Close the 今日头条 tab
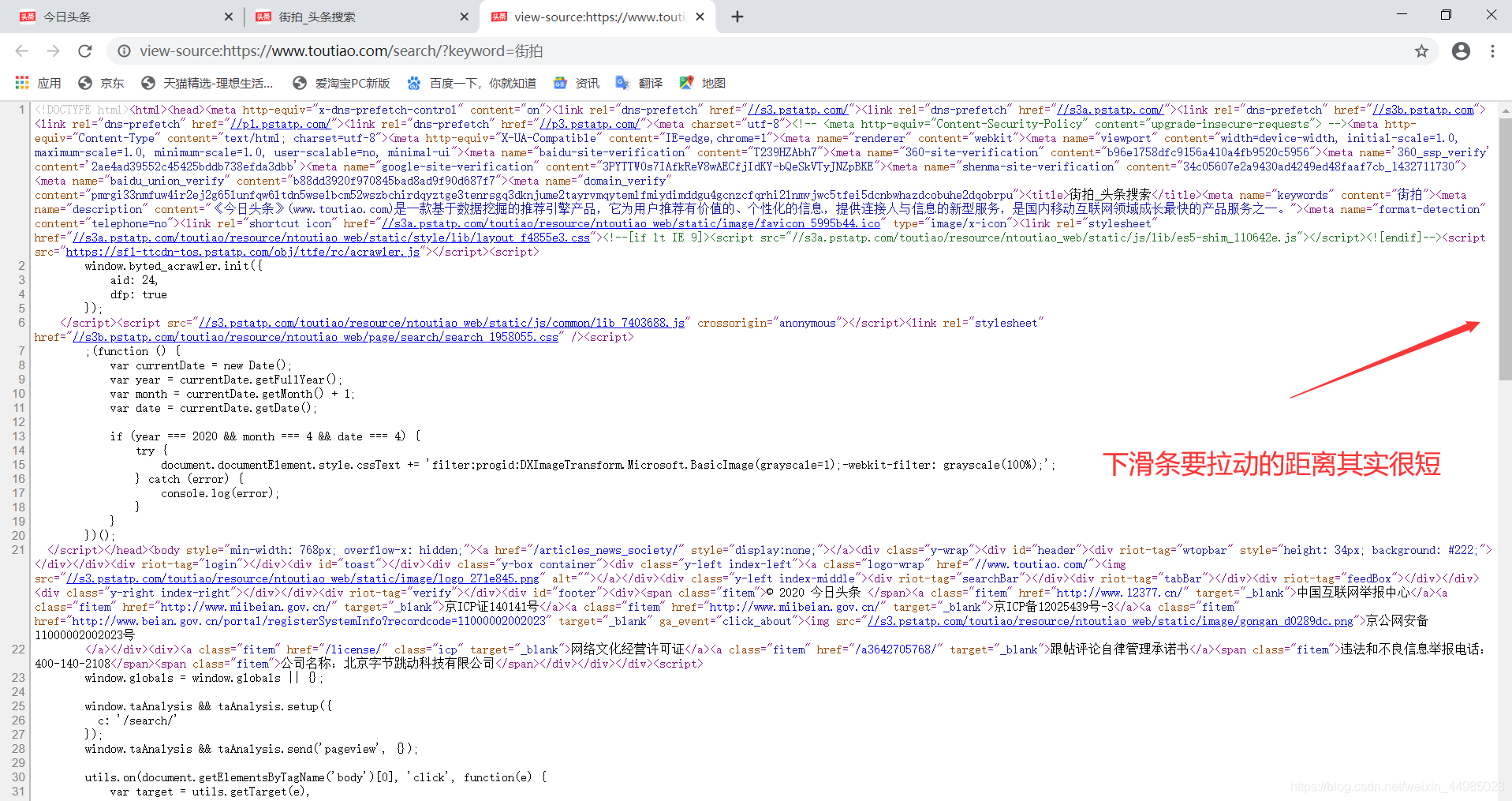 point(229,17)
